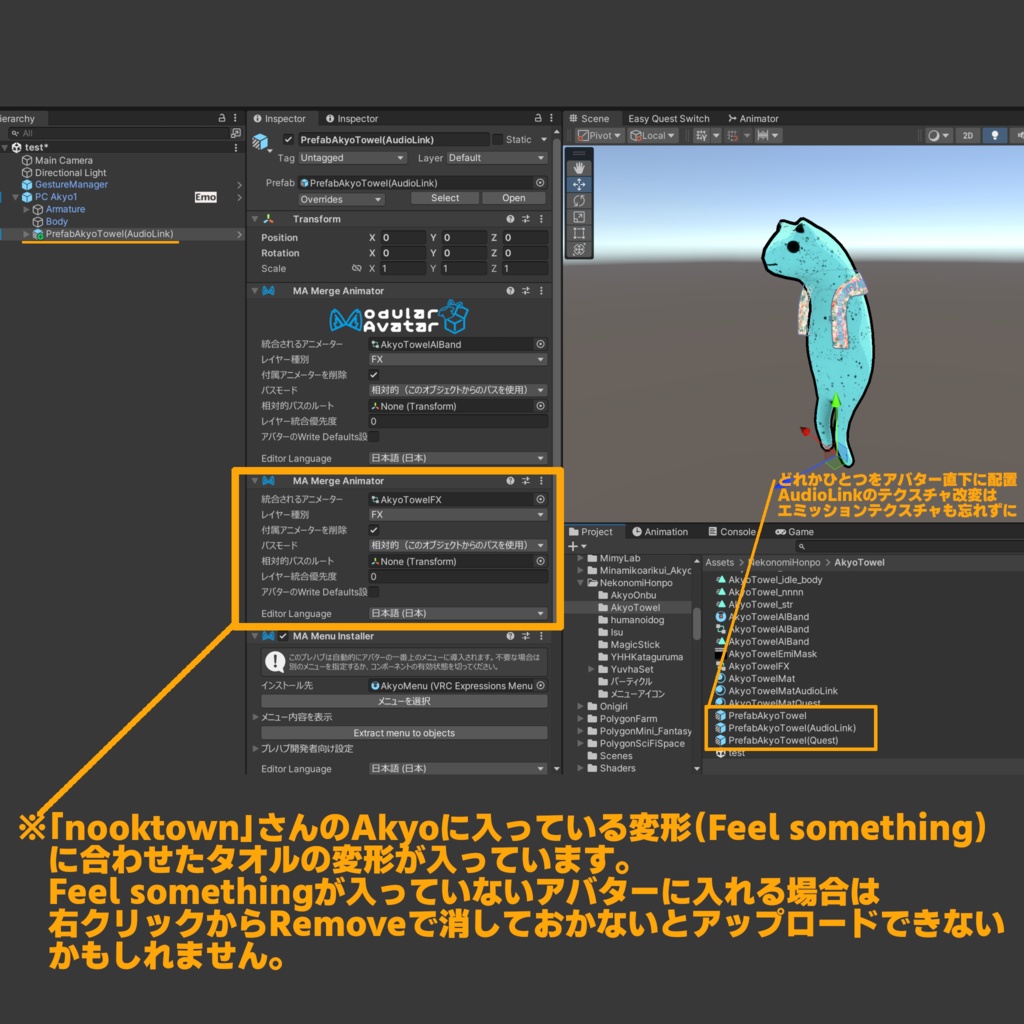Image resolution: width=1024 pixels, height=1024 pixels.
Task: Select the Rect transform tool
Action: click(578, 232)
